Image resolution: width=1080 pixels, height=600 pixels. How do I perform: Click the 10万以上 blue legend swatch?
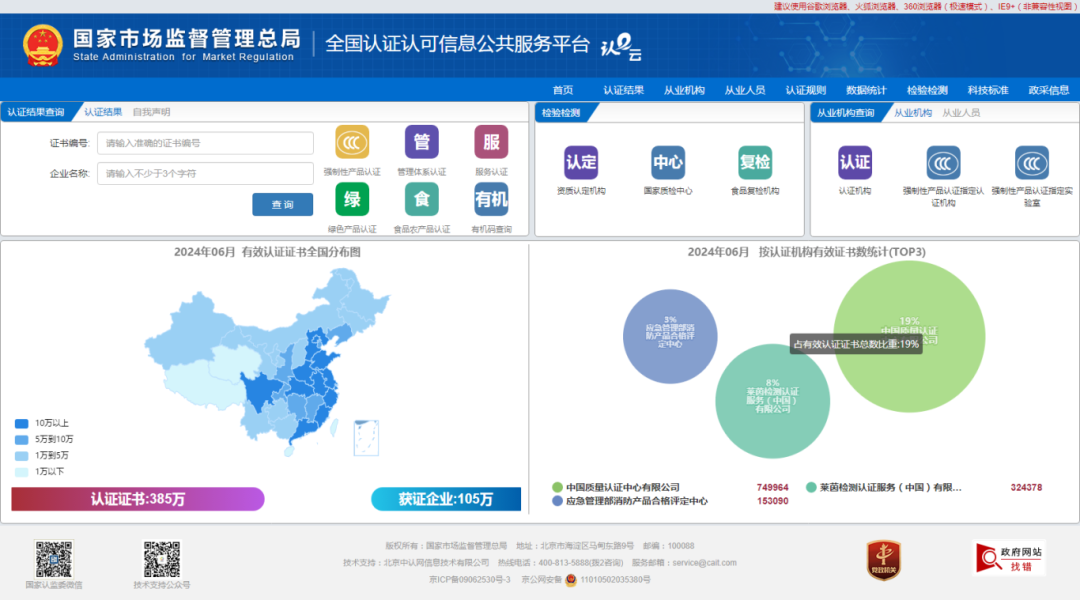[22, 423]
